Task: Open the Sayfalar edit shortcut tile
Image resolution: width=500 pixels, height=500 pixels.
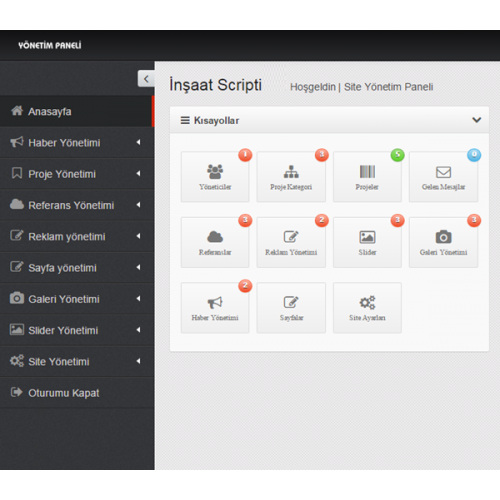Action: pos(291,308)
